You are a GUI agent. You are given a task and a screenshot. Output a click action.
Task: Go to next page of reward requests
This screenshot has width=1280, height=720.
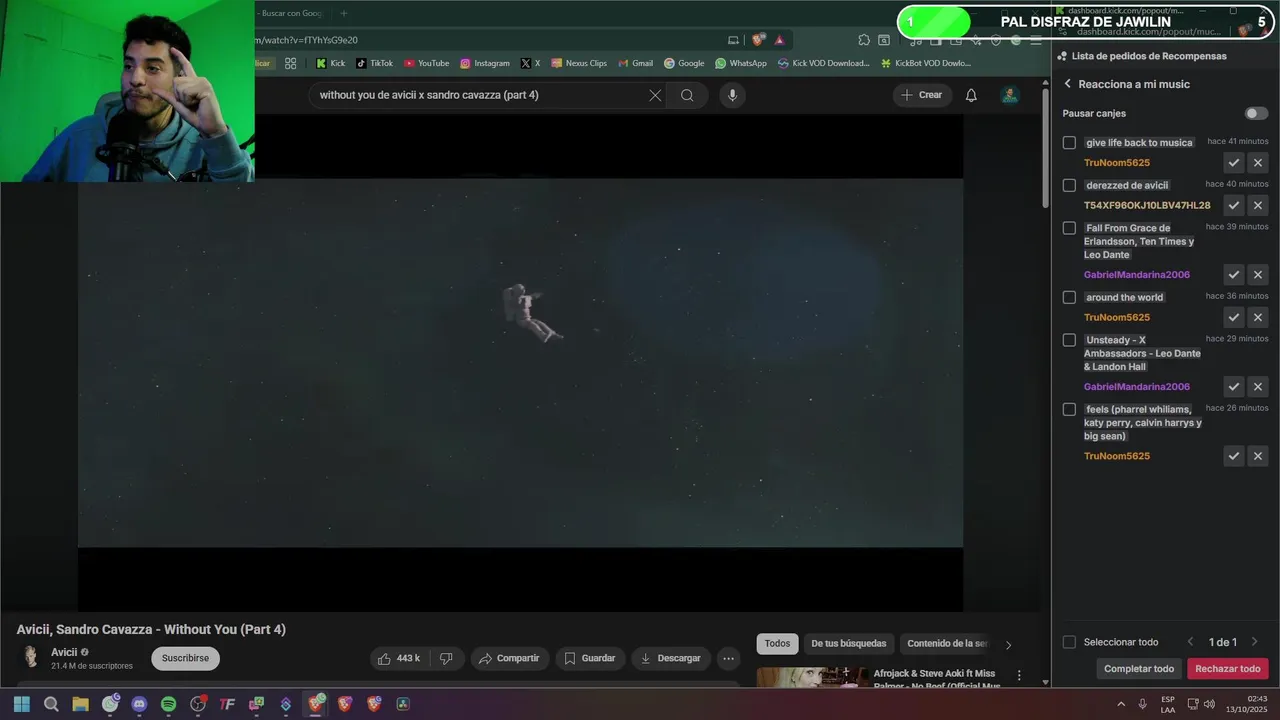point(1254,642)
